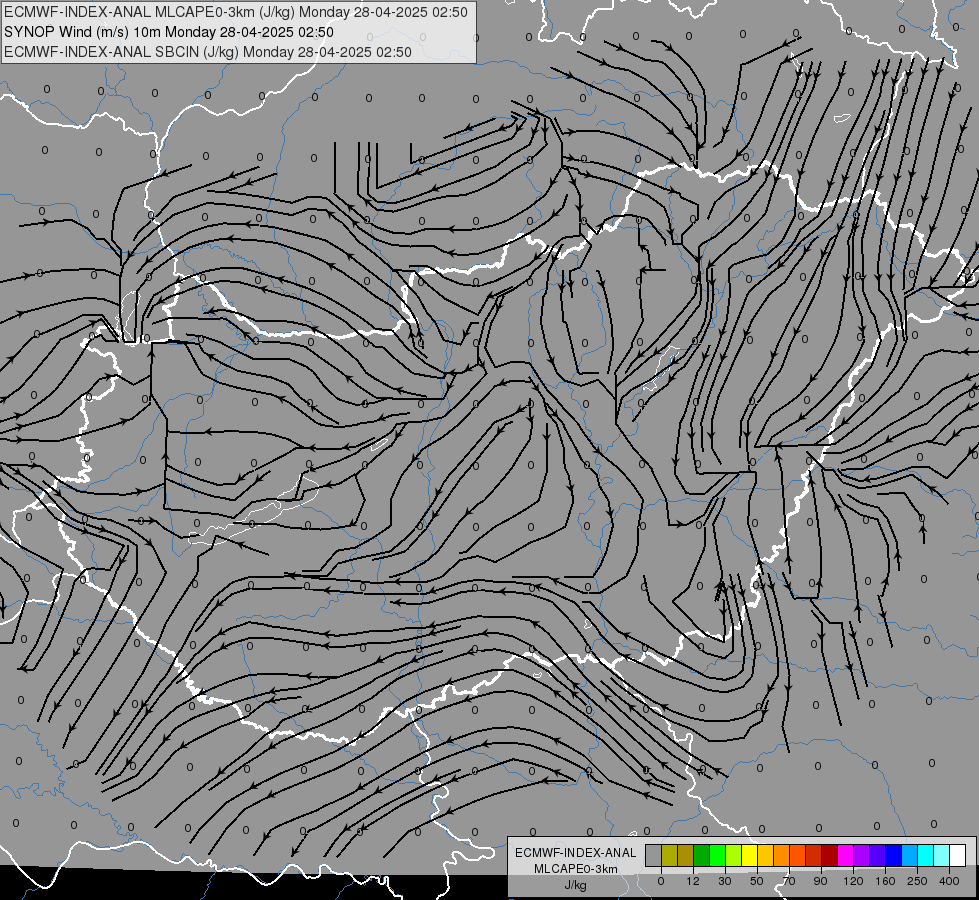Pick the bright cyan legend swatch
This screenshot has width=979, height=900.
tap(926, 855)
